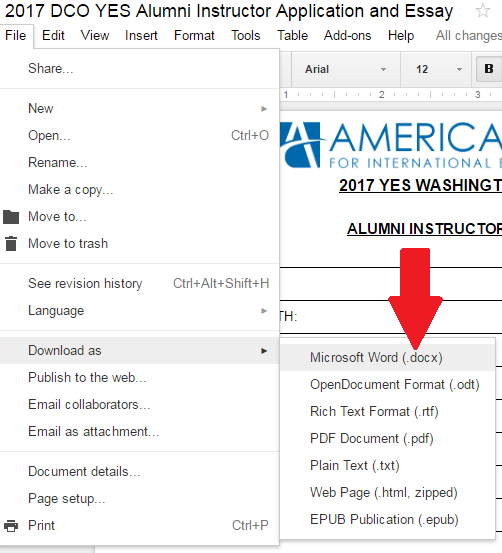Expand the Download as submenu

pos(140,351)
